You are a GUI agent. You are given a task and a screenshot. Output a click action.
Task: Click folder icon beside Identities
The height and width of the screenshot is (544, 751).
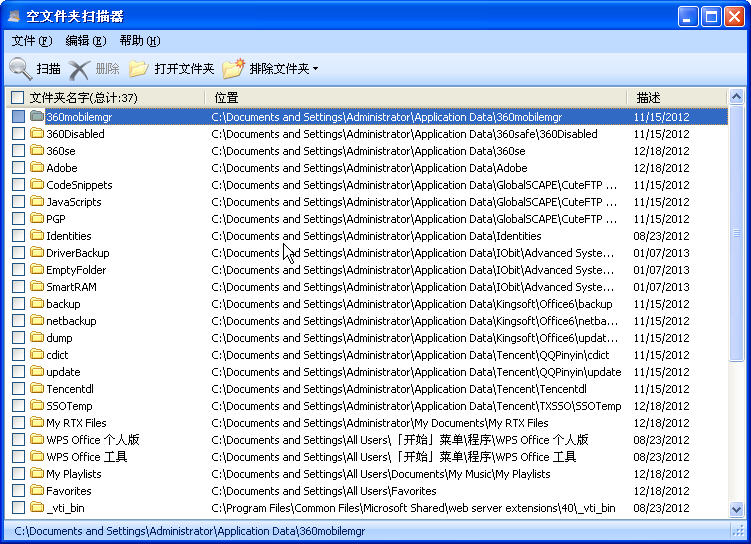37,235
